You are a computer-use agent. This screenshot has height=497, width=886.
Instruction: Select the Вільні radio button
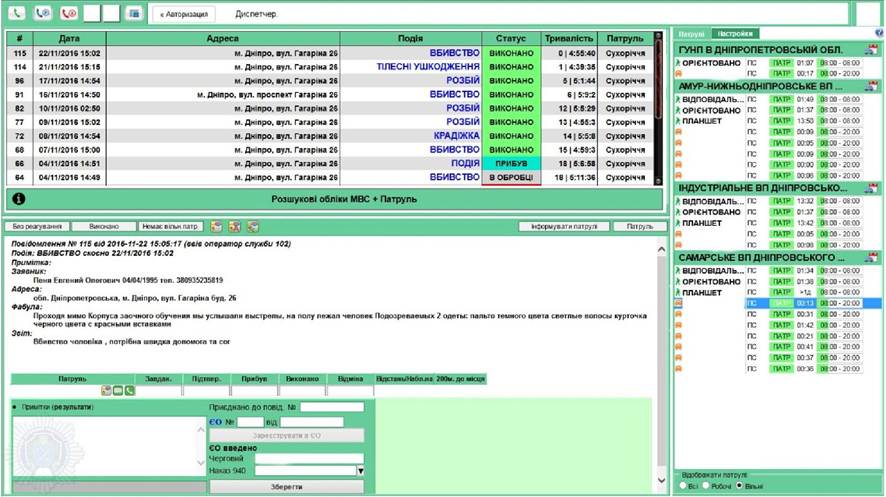(739, 486)
